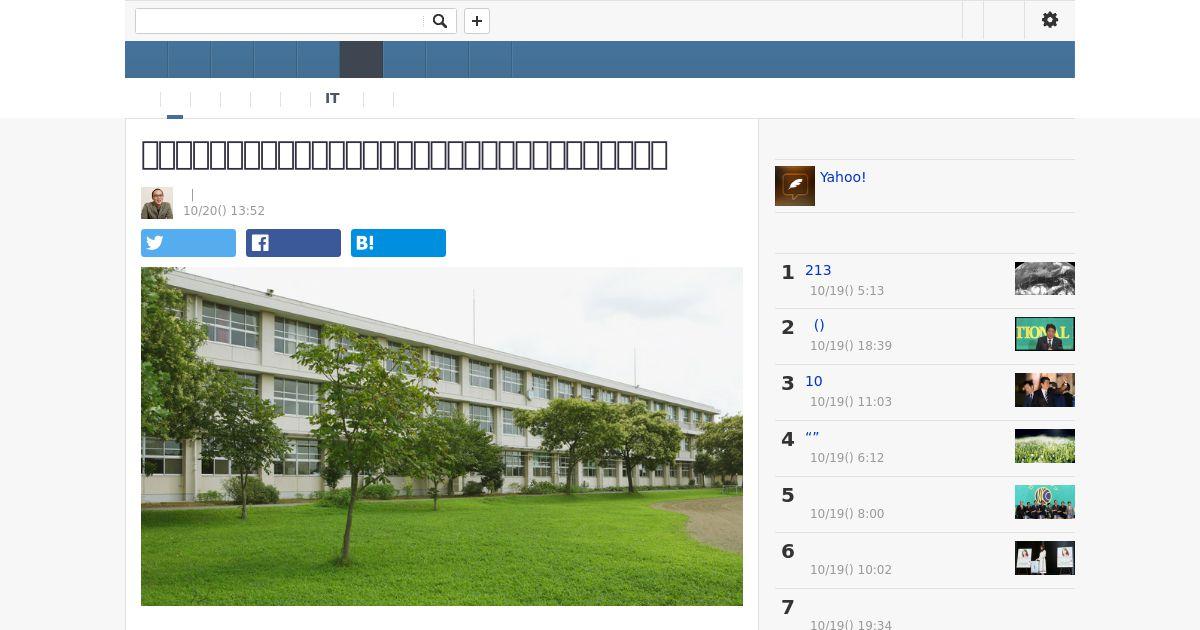Share article via Twitter button

pos(188,243)
